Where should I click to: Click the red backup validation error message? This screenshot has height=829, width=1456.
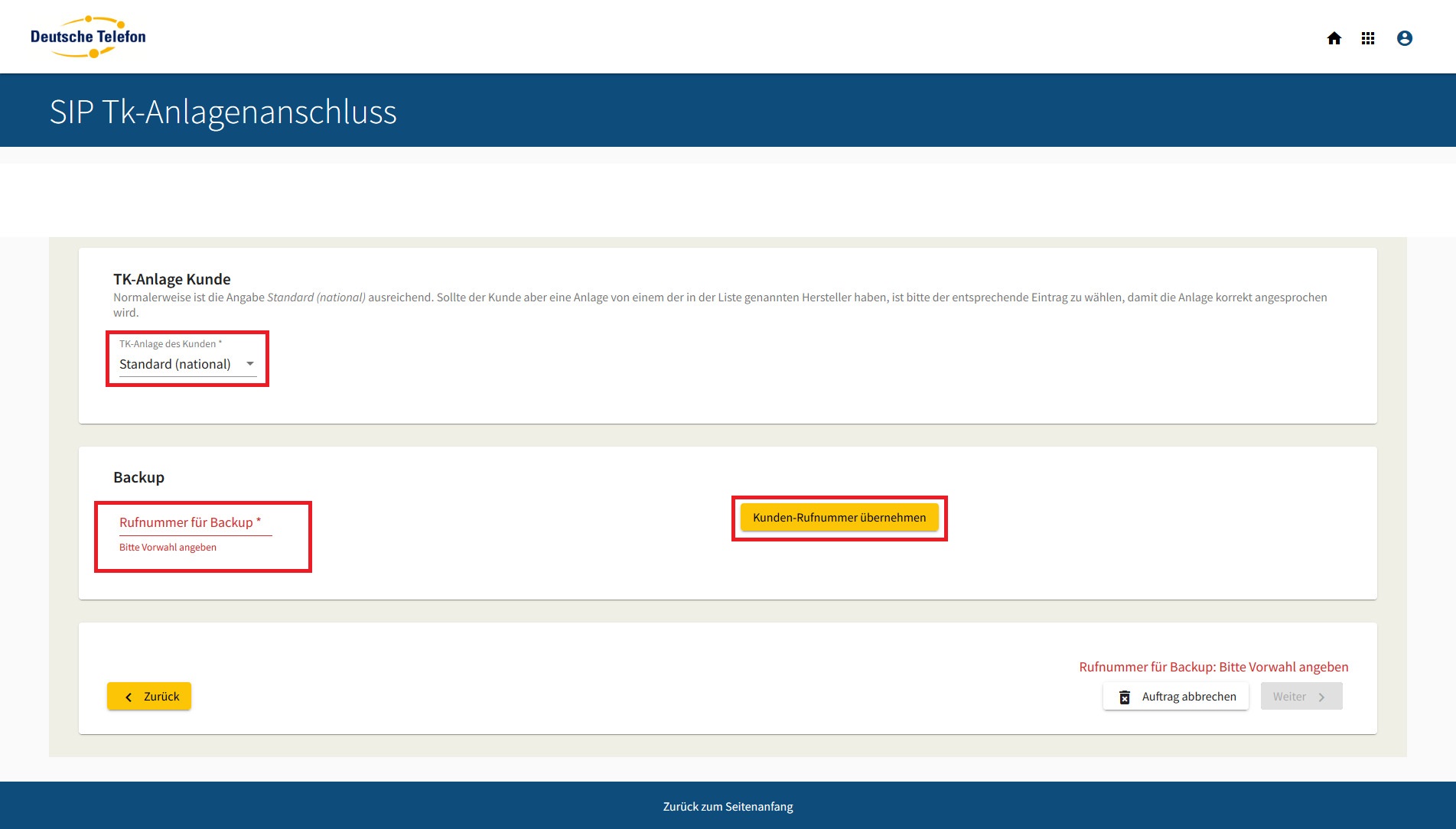pos(1213,667)
